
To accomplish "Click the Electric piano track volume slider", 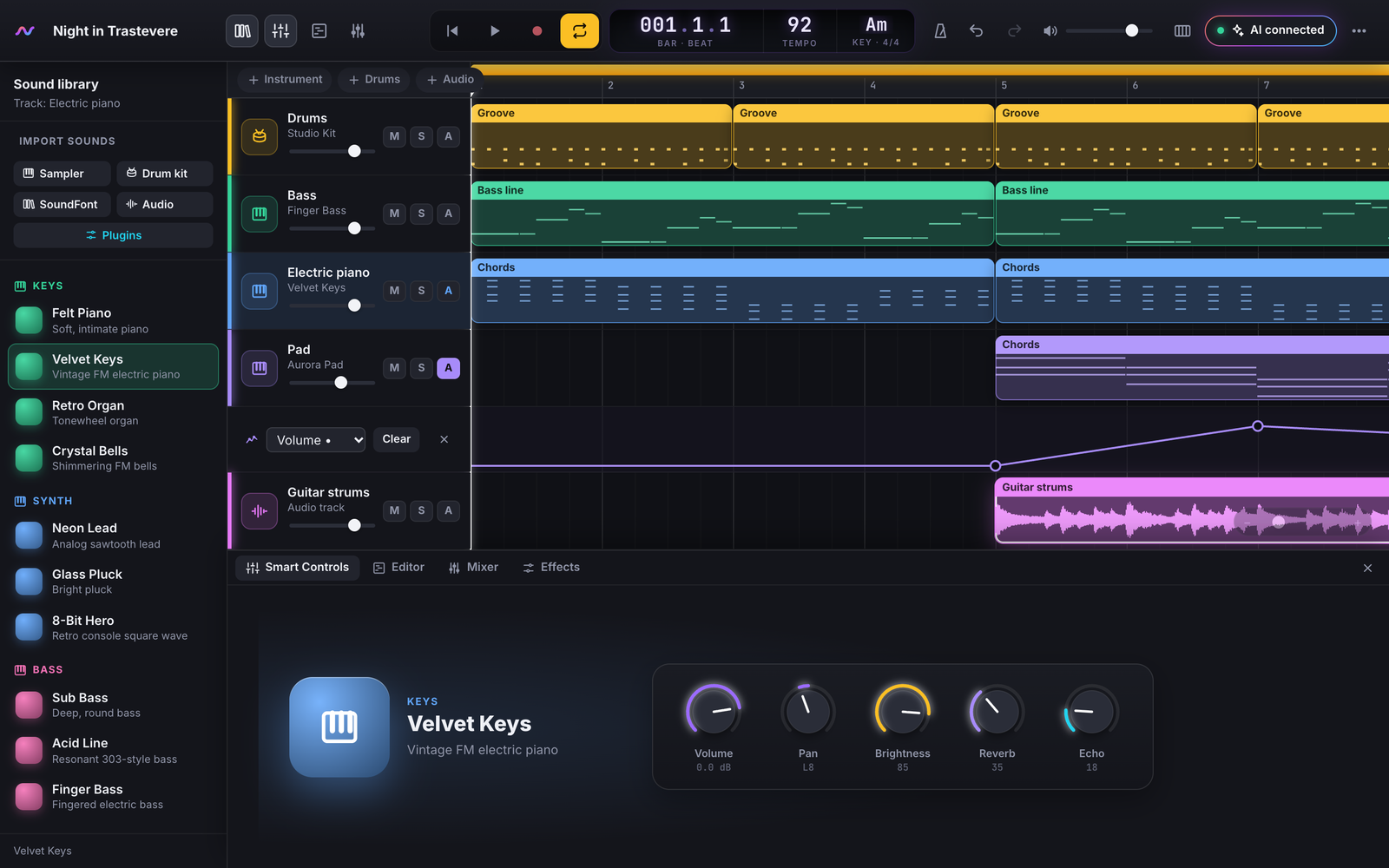I will pos(332,306).
